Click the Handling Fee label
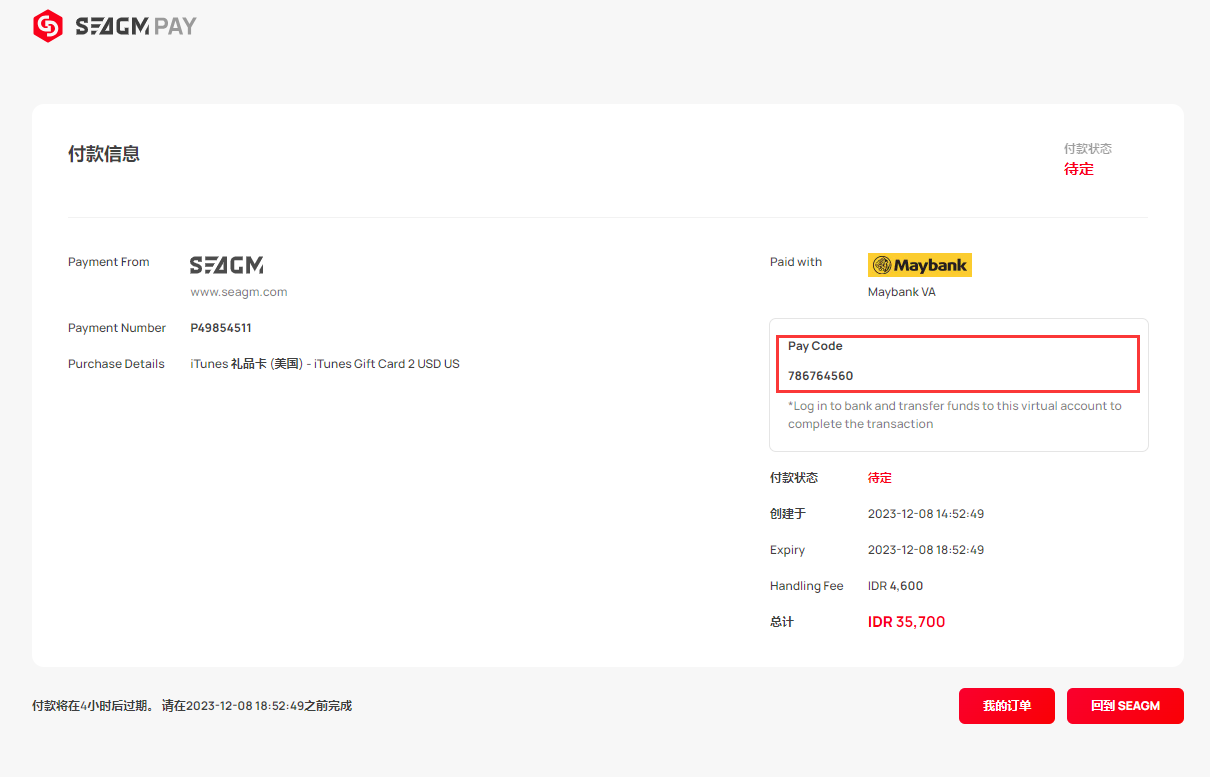 [x=807, y=586]
